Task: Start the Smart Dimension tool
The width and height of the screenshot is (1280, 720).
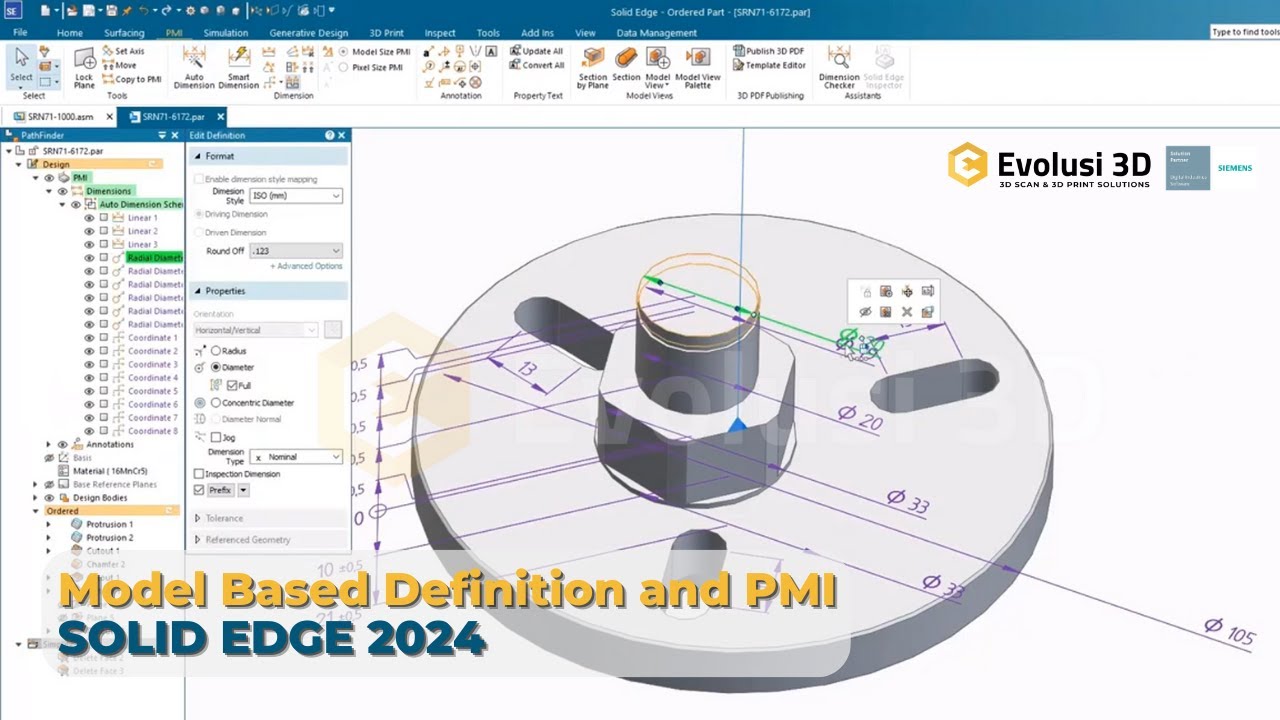Action: pyautogui.click(x=238, y=69)
